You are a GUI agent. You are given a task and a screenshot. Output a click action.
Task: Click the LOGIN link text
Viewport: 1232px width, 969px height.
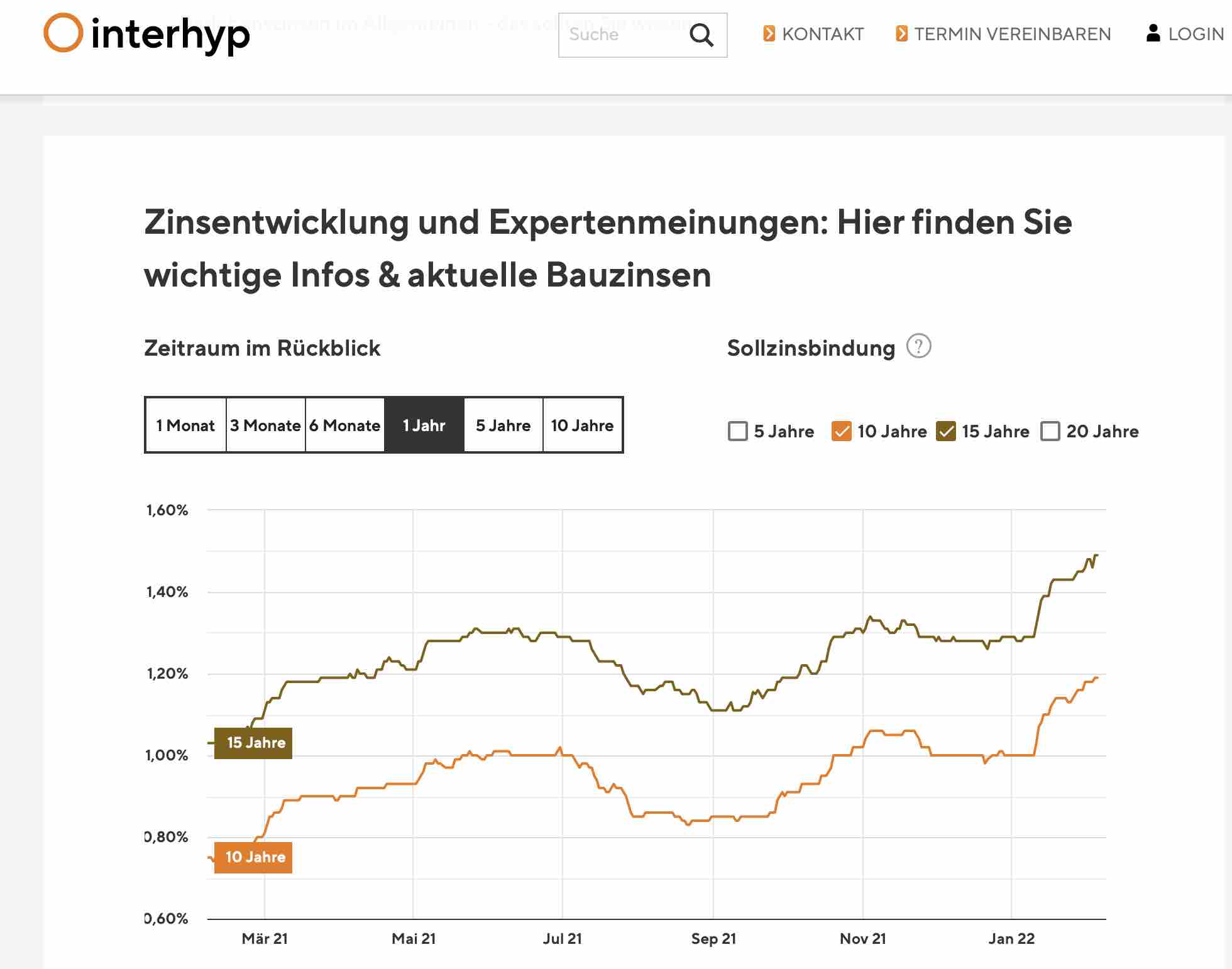pos(1196,34)
